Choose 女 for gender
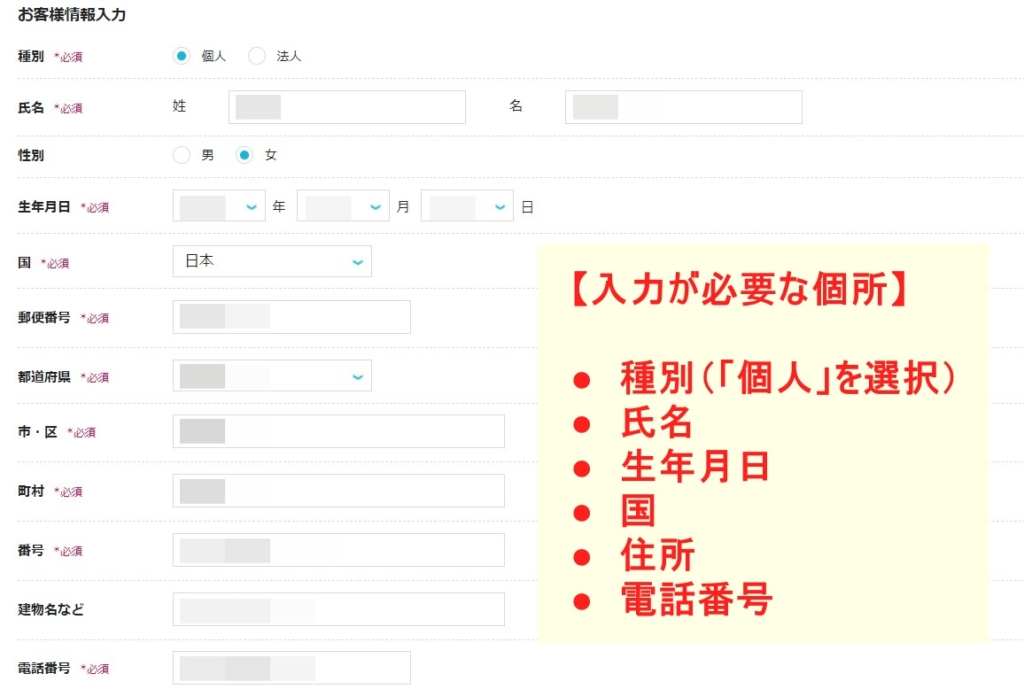Image resolution: width=1024 pixels, height=689 pixels. 244,155
